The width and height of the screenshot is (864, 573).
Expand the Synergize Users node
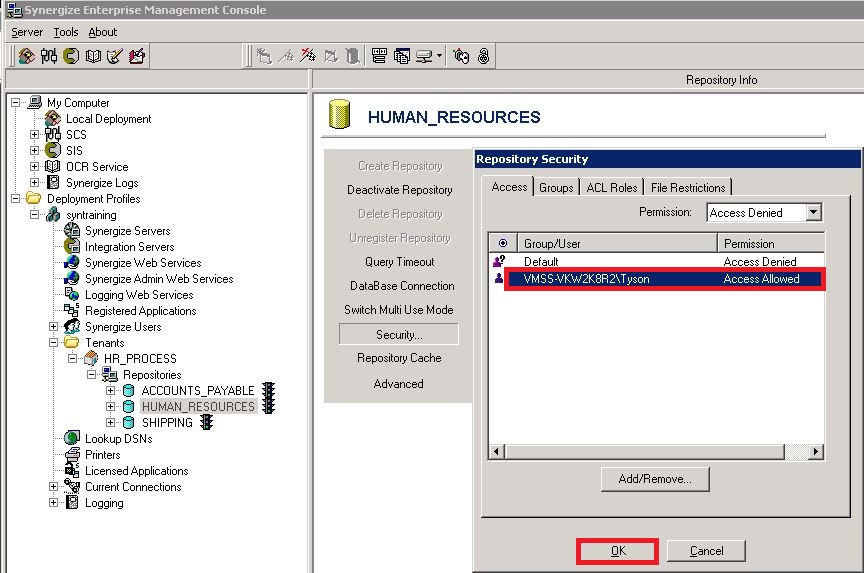click(x=53, y=326)
